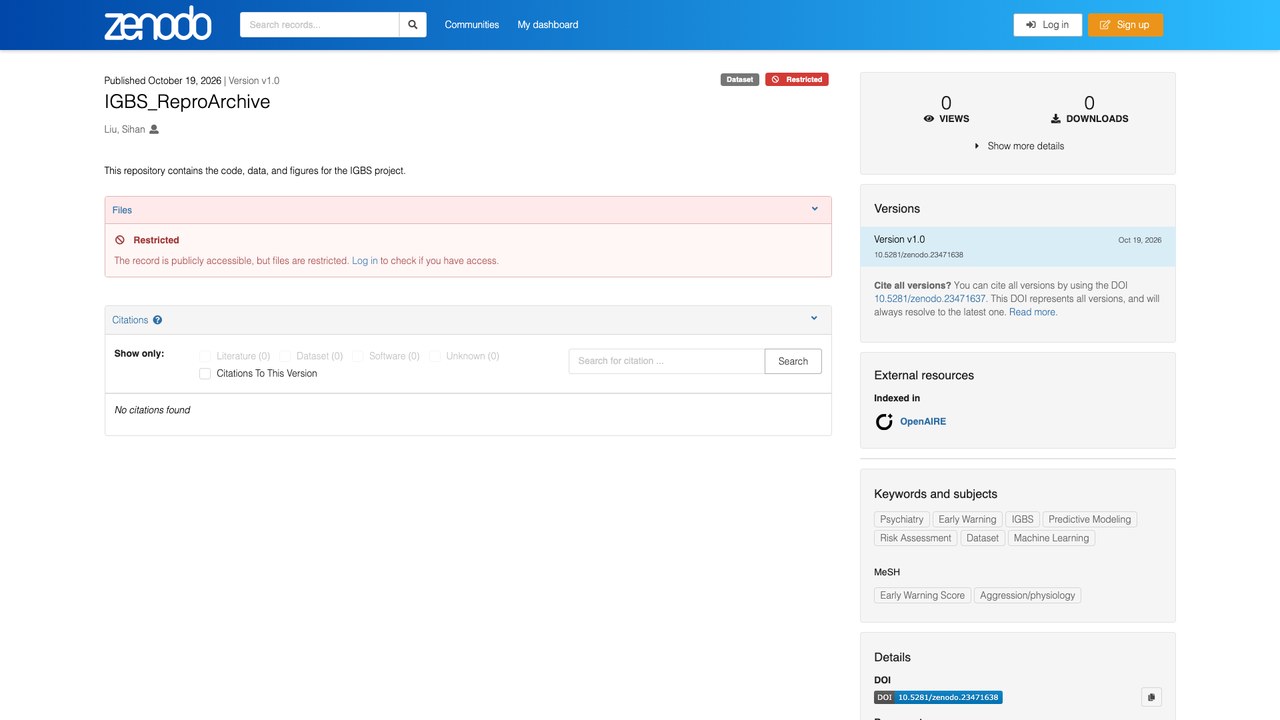Click the Dataset keyword tag under Keywords and subjects
The width and height of the screenshot is (1280, 720).
coord(982,538)
